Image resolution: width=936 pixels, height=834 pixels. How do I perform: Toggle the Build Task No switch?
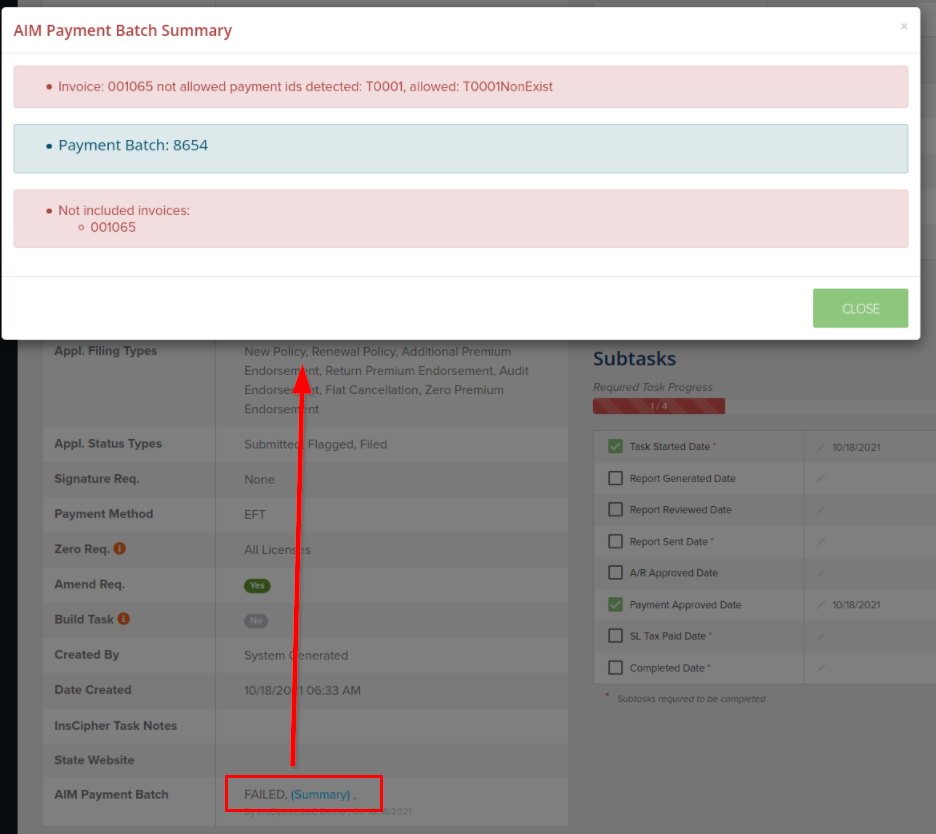[x=257, y=621]
